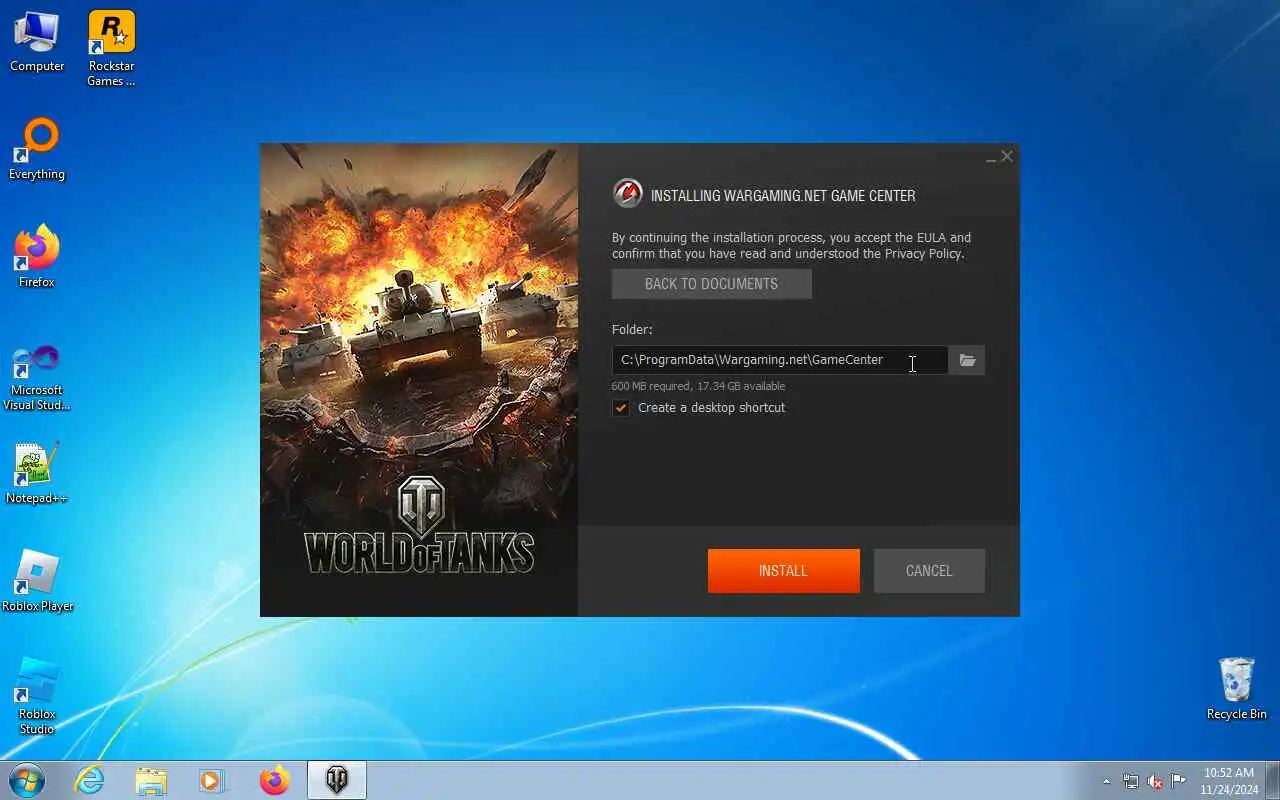Open Action Center flag icon
Image resolution: width=1280 pixels, height=800 pixels.
(x=1179, y=781)
